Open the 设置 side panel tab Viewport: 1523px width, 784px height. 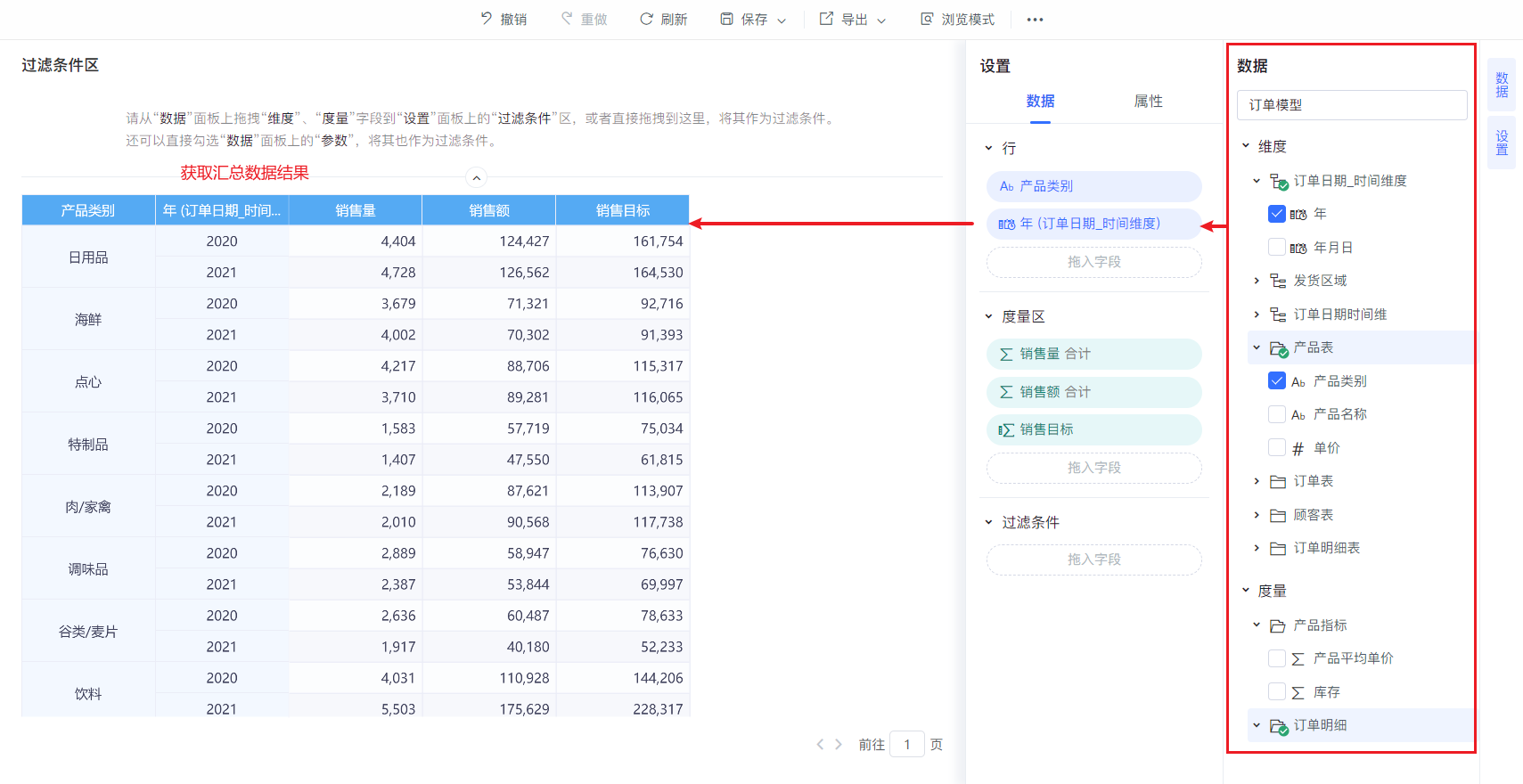tap(1502, 143)
